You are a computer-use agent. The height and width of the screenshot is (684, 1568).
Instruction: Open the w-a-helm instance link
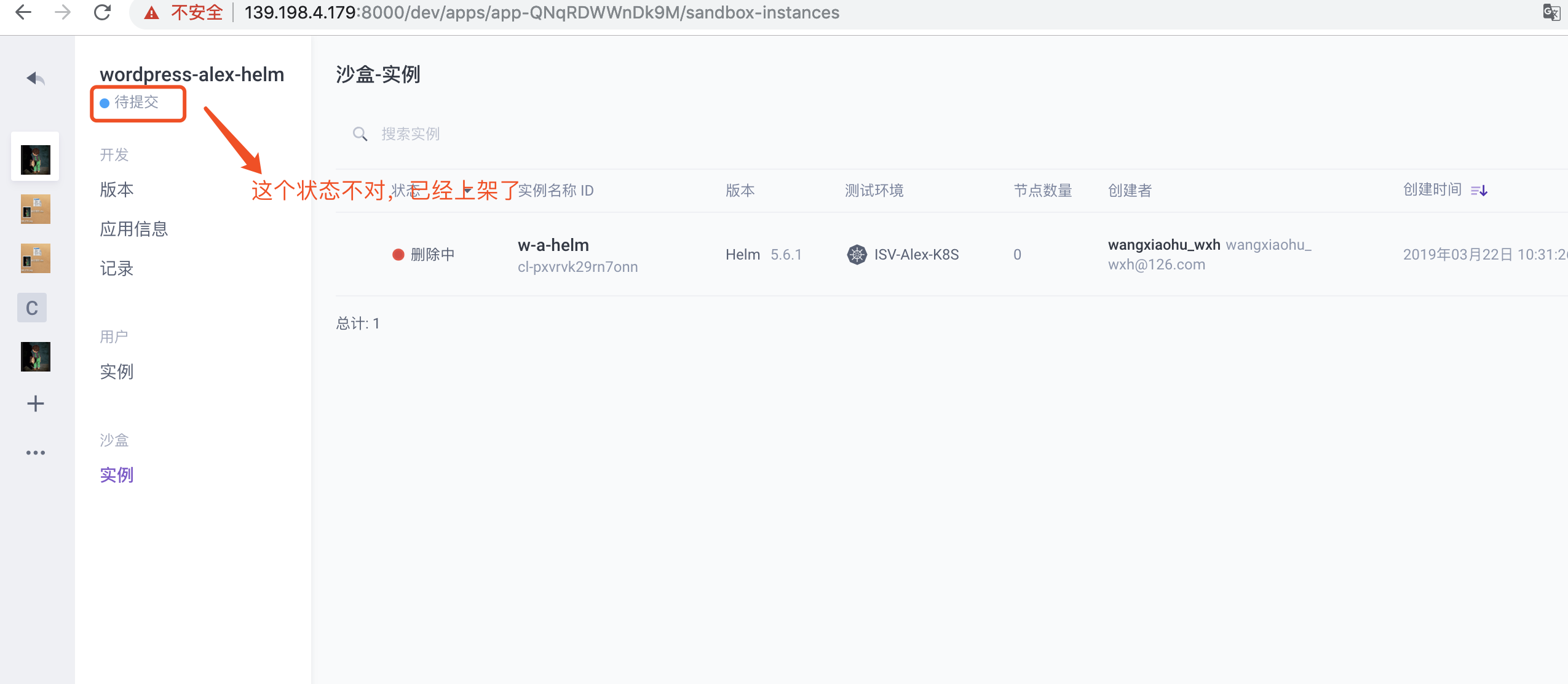[x=552, y=245]
